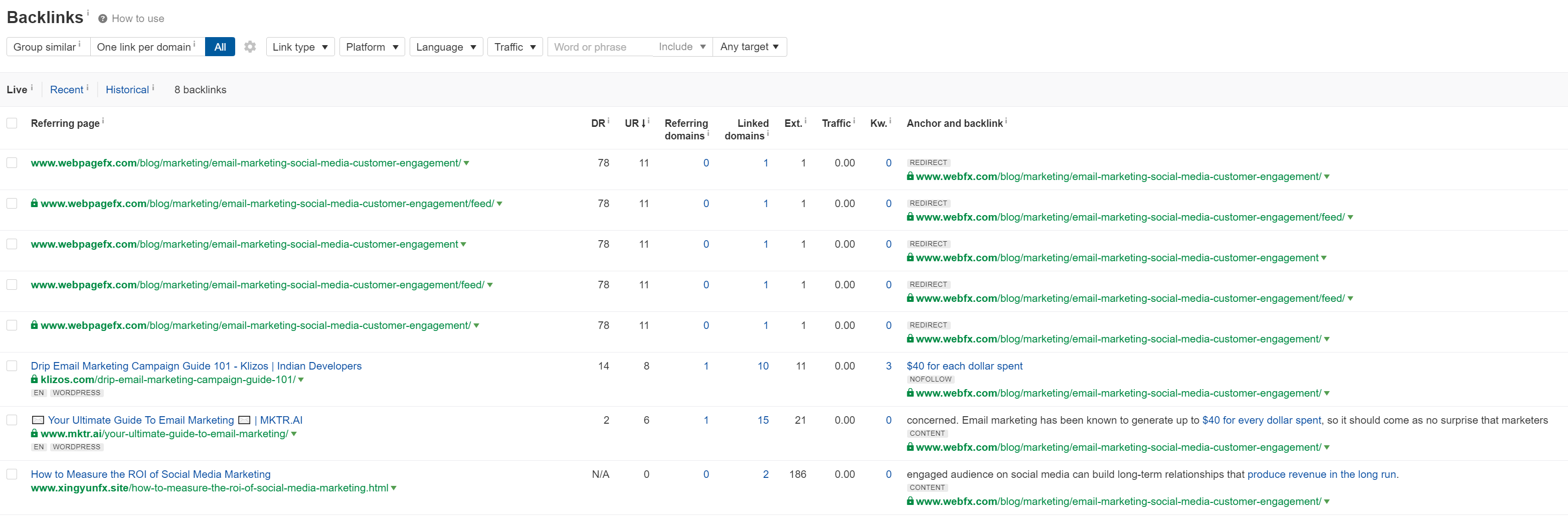Click the info icon next to DR header
Screen dimensions: 1568x527
608,120
